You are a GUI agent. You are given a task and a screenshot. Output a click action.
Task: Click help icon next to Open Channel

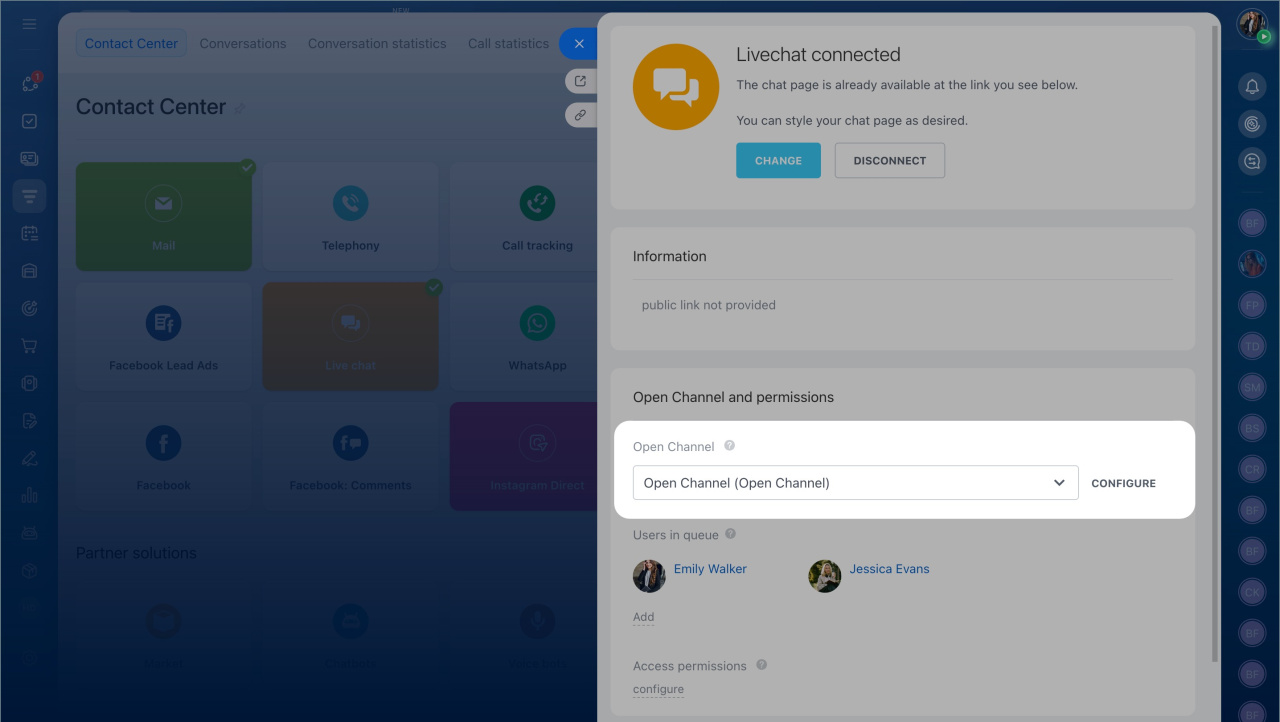pyautogui.click(x=730, y=446)
